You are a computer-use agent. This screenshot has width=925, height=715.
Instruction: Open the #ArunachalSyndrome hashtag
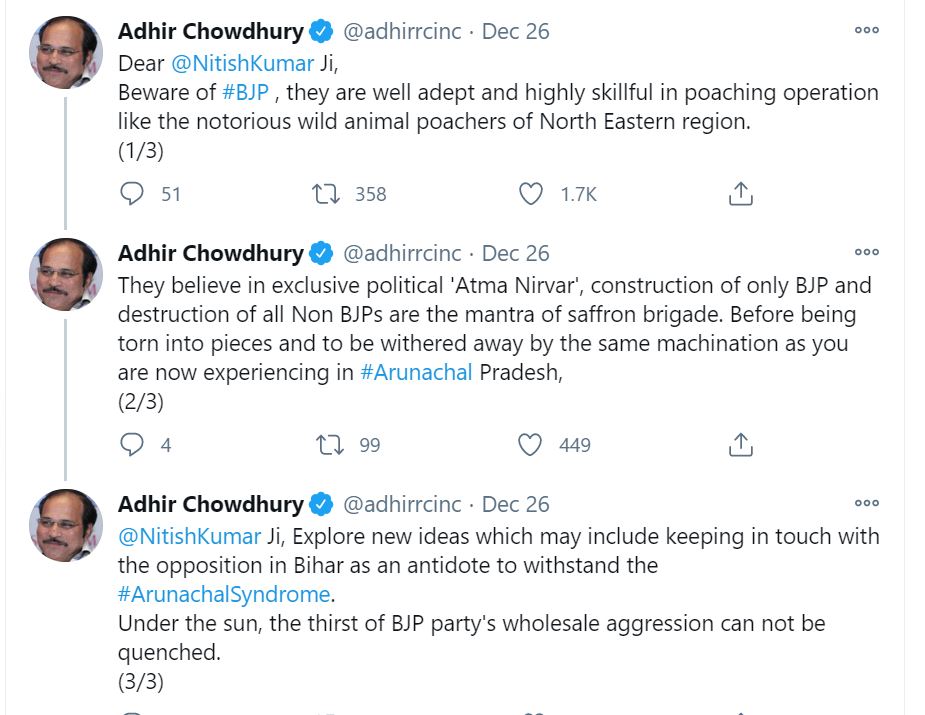point(224,594)
